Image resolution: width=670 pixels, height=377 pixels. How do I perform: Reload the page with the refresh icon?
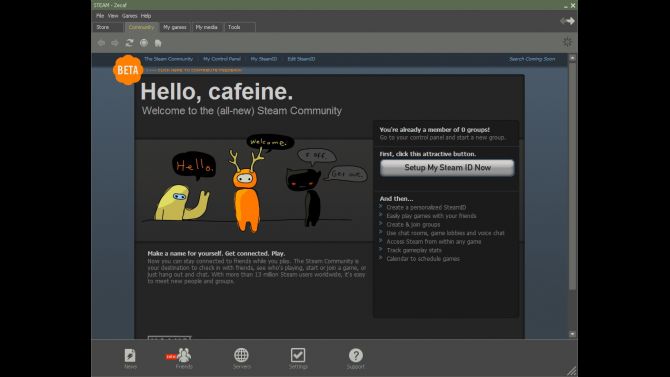(129, 43)
